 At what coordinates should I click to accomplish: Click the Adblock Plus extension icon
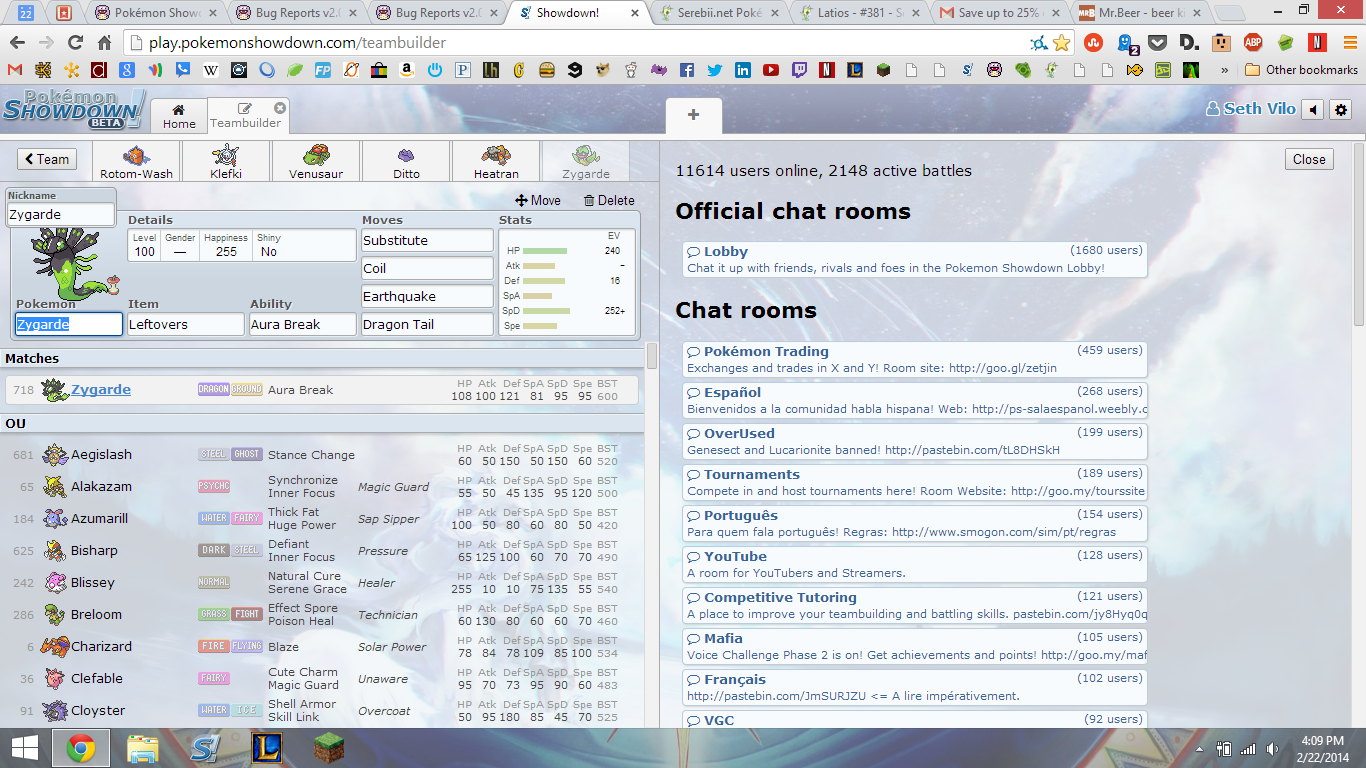[1253, 43]
